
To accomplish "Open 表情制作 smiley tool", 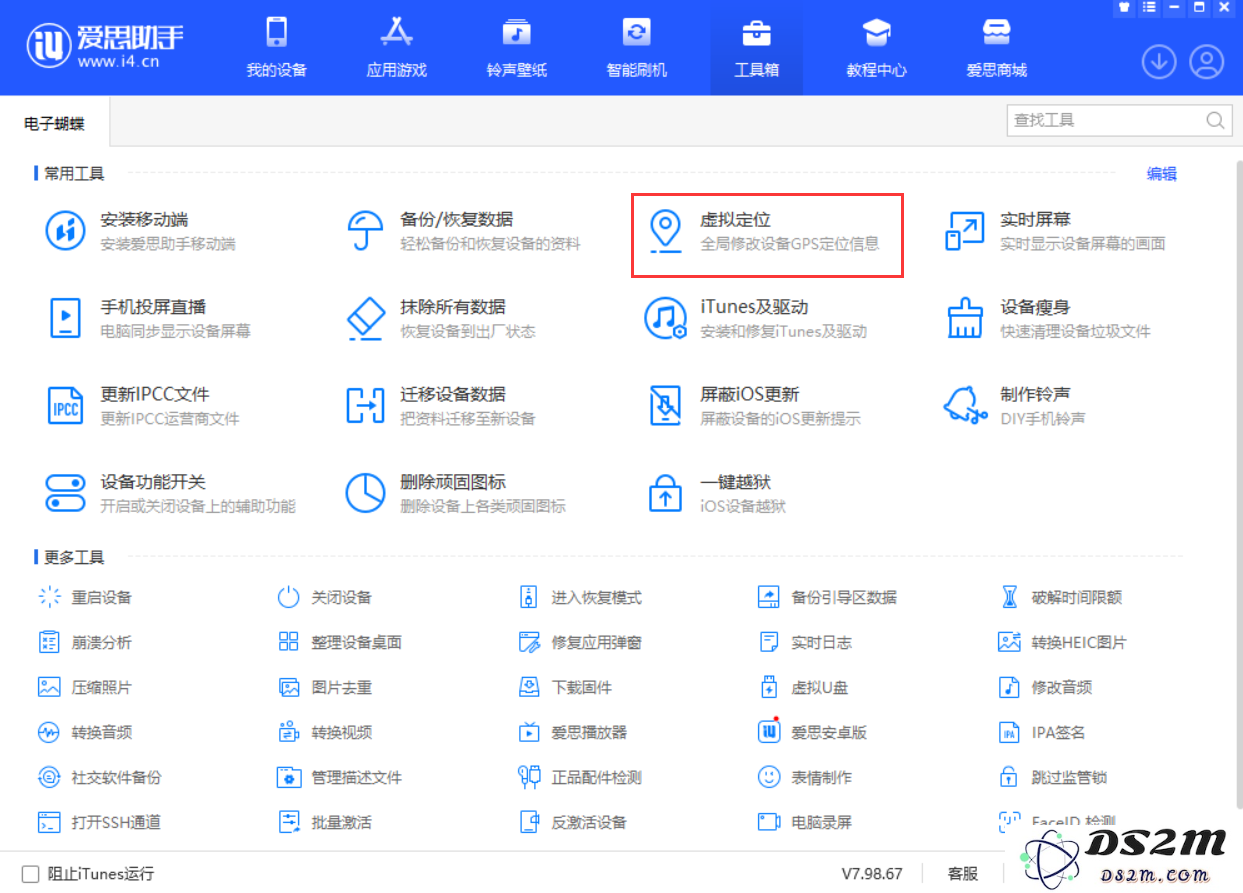I will click(x=805, y=777).
